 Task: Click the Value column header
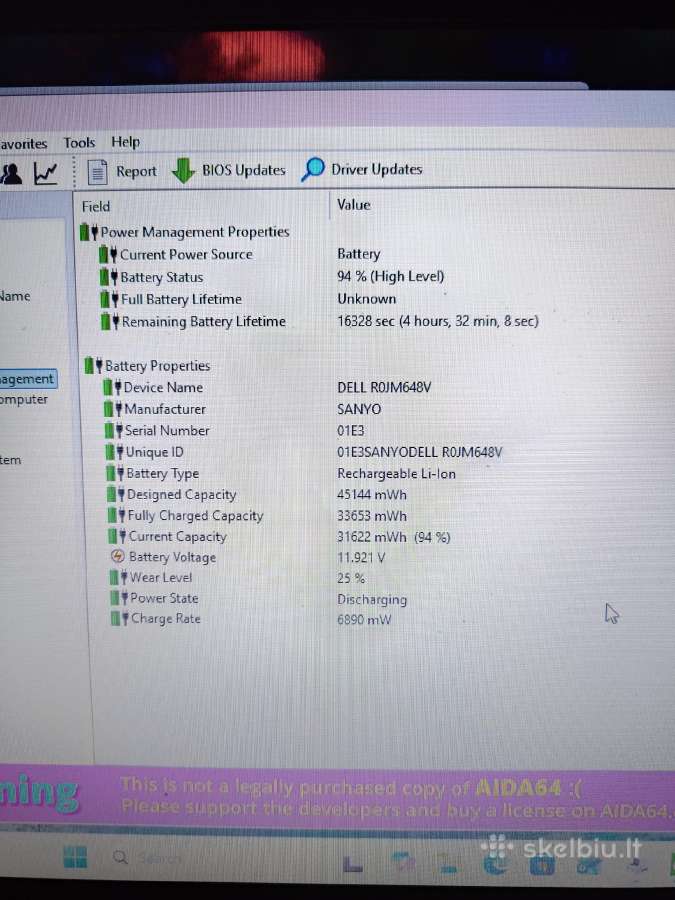click(354, 205)
